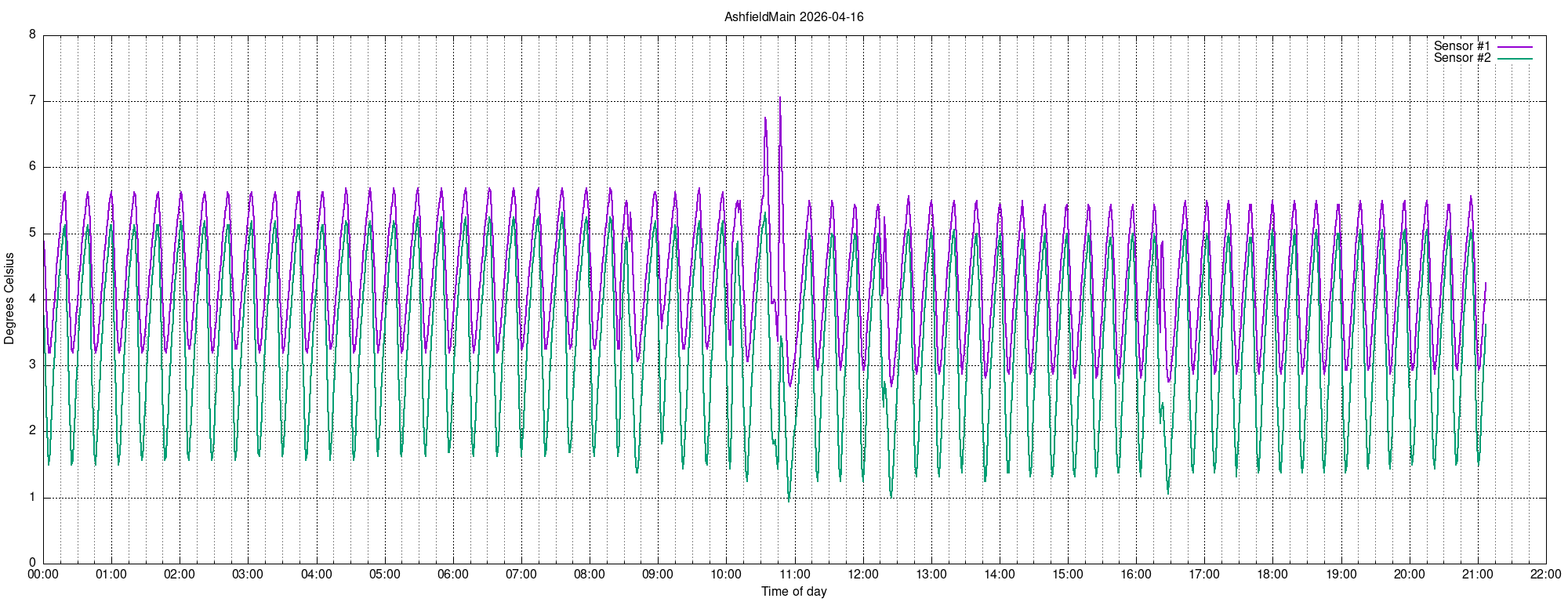The width and height of the screenshot is (1568, 602).
Task: Click the 18:00 x-axis tick label
Action: [1272, 575]
